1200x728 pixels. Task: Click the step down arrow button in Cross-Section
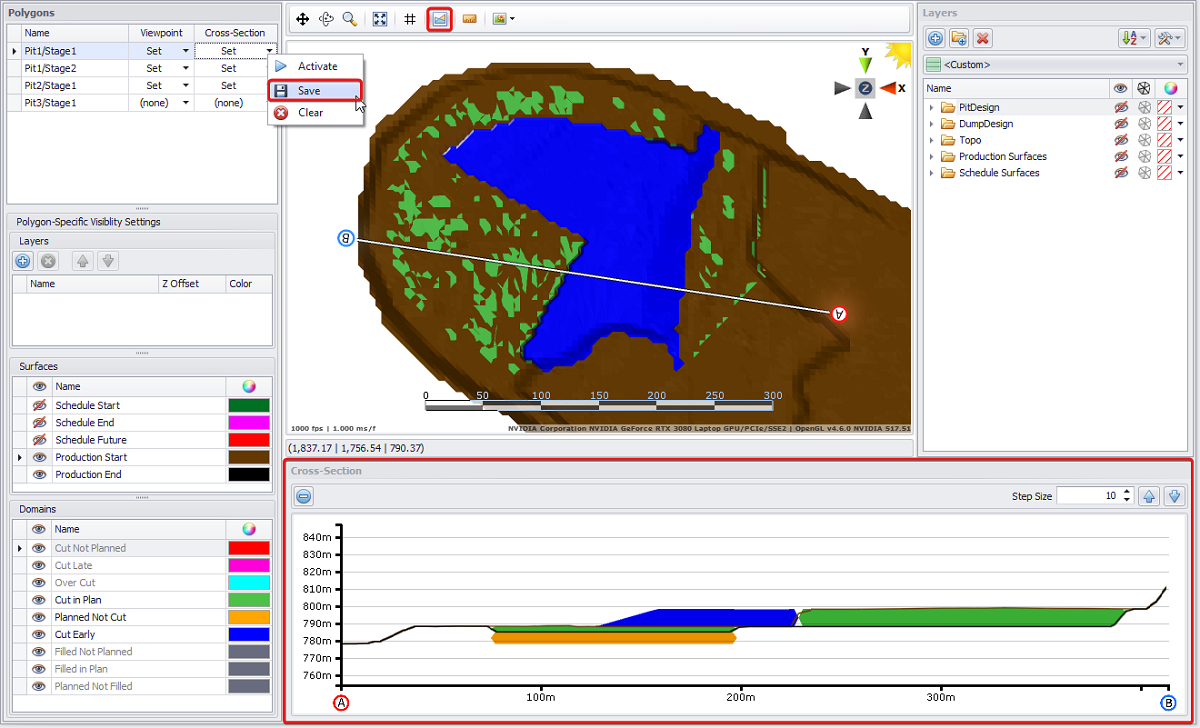point(1174,496)
